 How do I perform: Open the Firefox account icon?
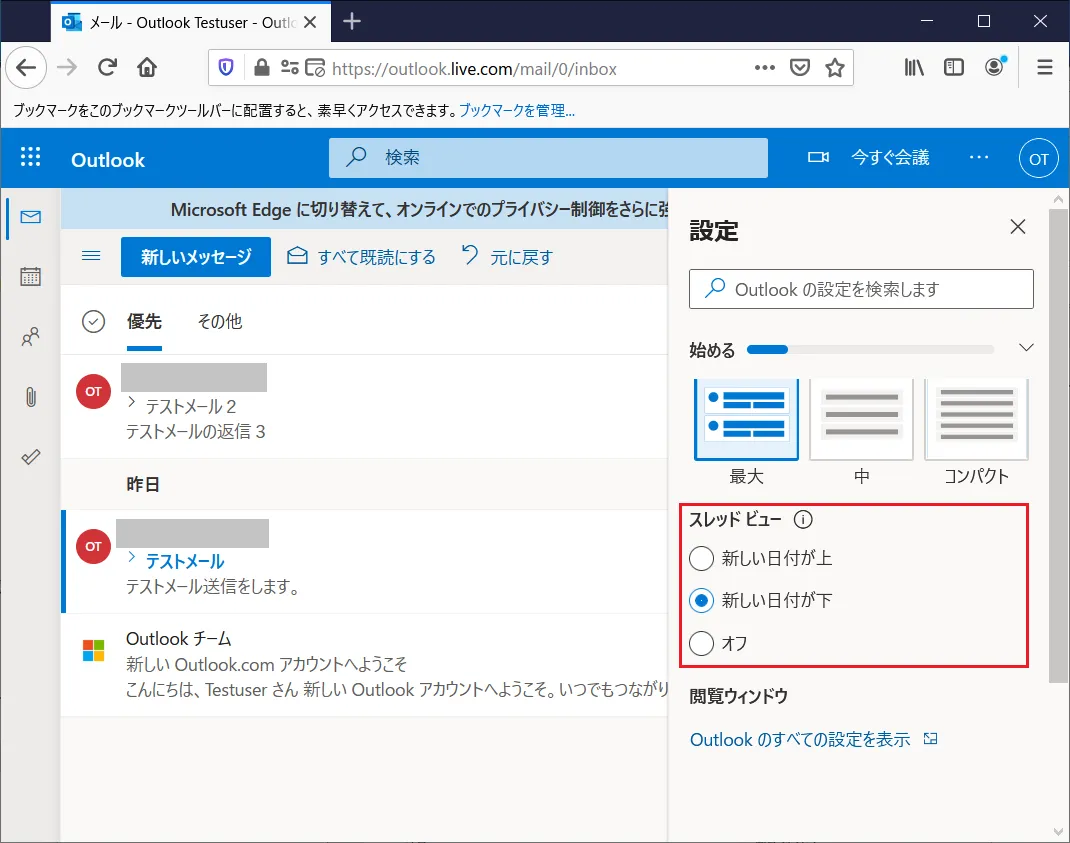click(x=995, y=66)
